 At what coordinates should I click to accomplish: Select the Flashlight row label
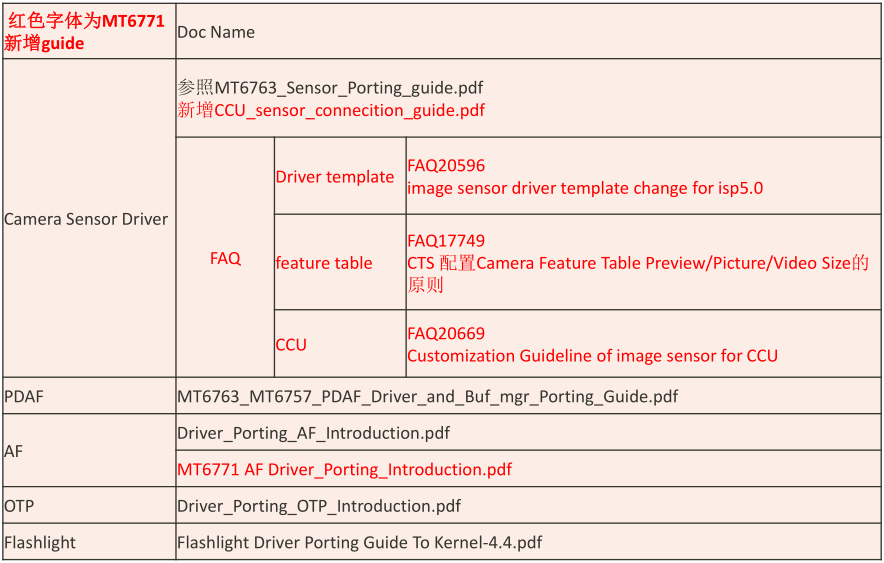coord(40,543)
